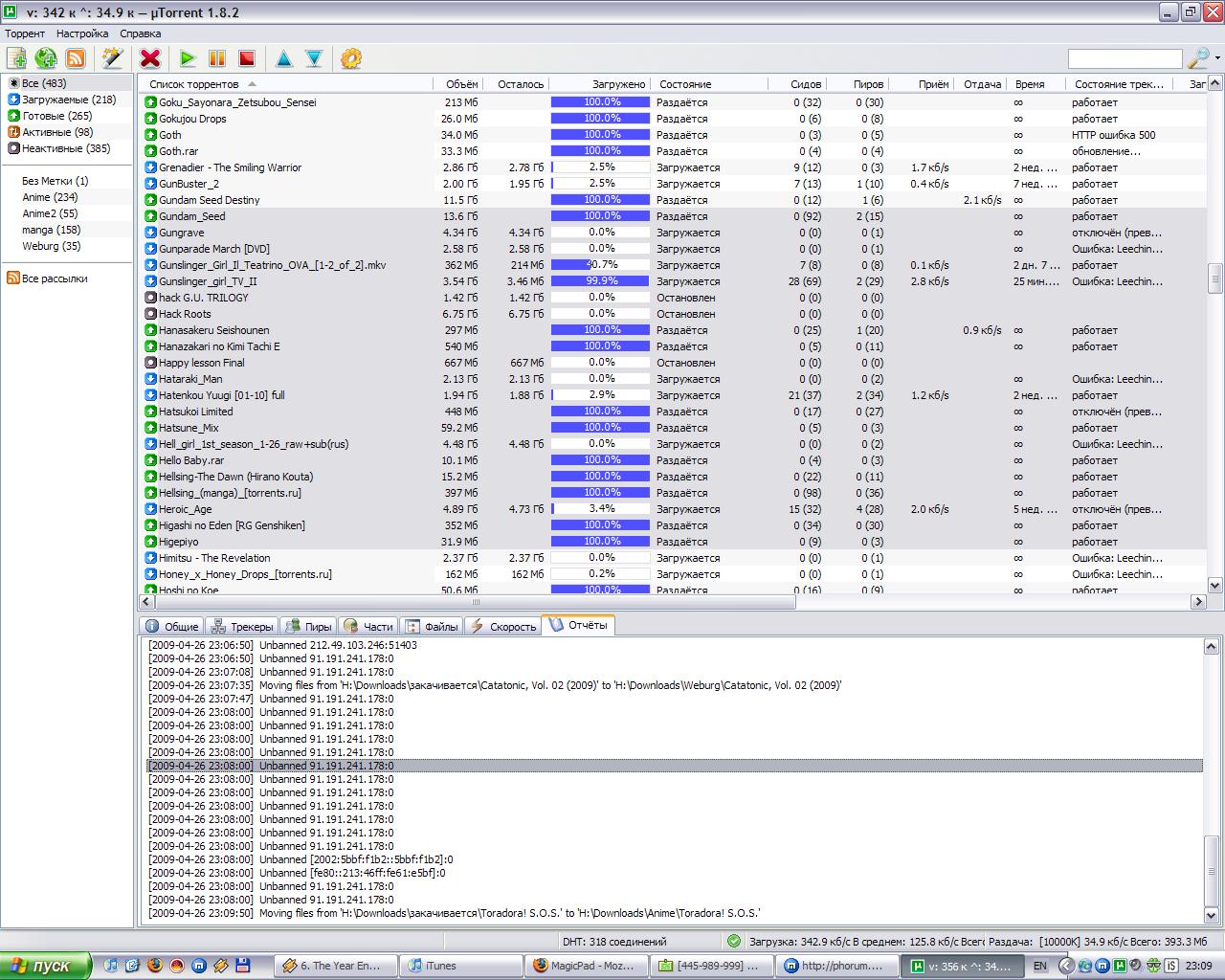
Task: Open Все рассылки RSS feeds item
Action: (47, 278)
